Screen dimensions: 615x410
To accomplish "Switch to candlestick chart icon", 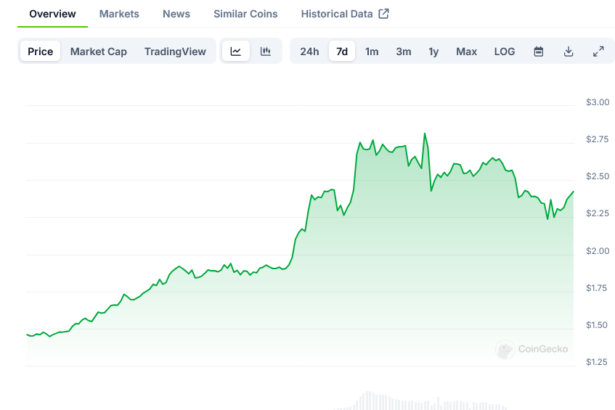I will tap(265, 51).
